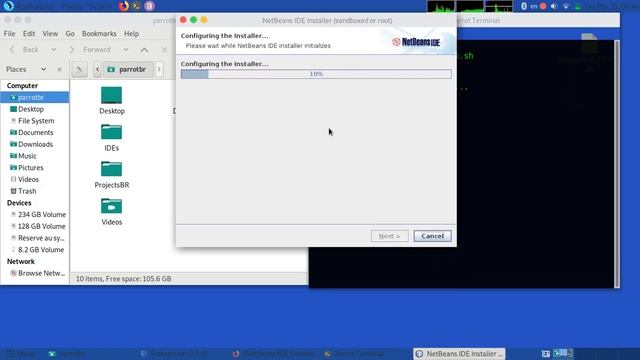Open the Go menu
This screenshot has height=360, width=640.
pos(70,33)
